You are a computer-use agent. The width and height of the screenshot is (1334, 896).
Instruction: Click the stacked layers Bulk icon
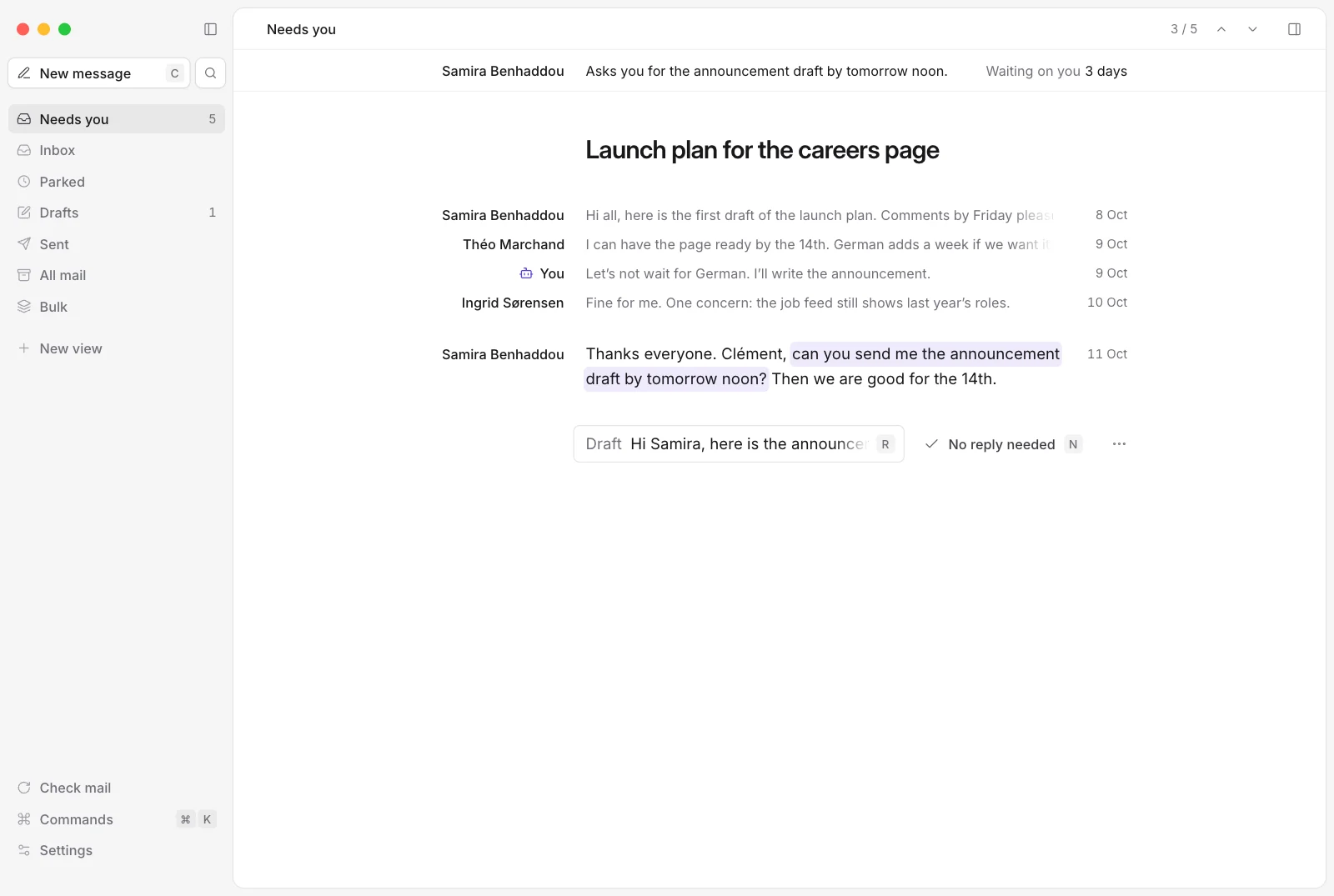coord(24,307)
